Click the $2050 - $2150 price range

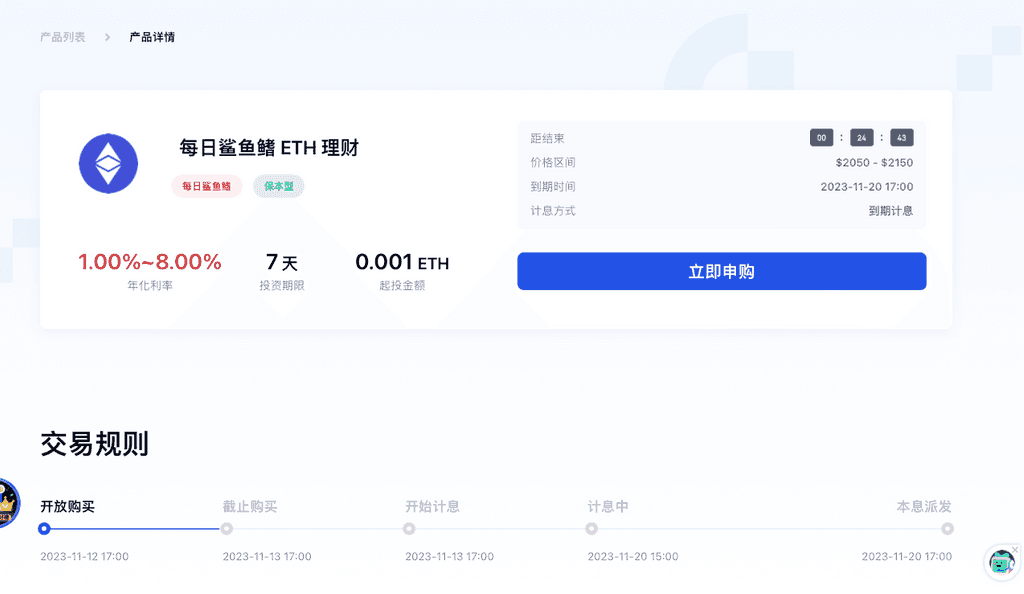click(874, 162)
